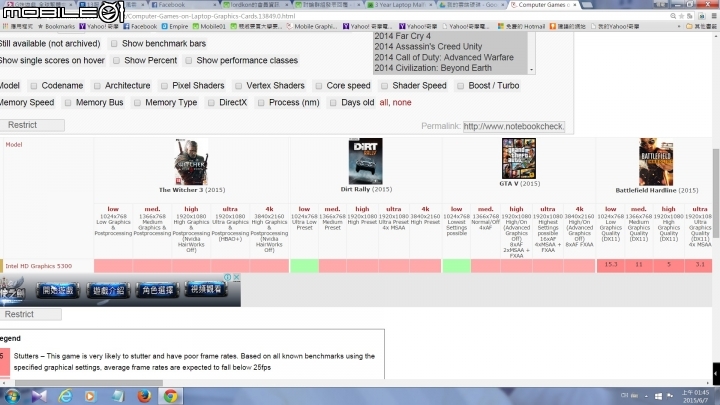
Task: Click the 'none' selection link
Action: point(402,102)
